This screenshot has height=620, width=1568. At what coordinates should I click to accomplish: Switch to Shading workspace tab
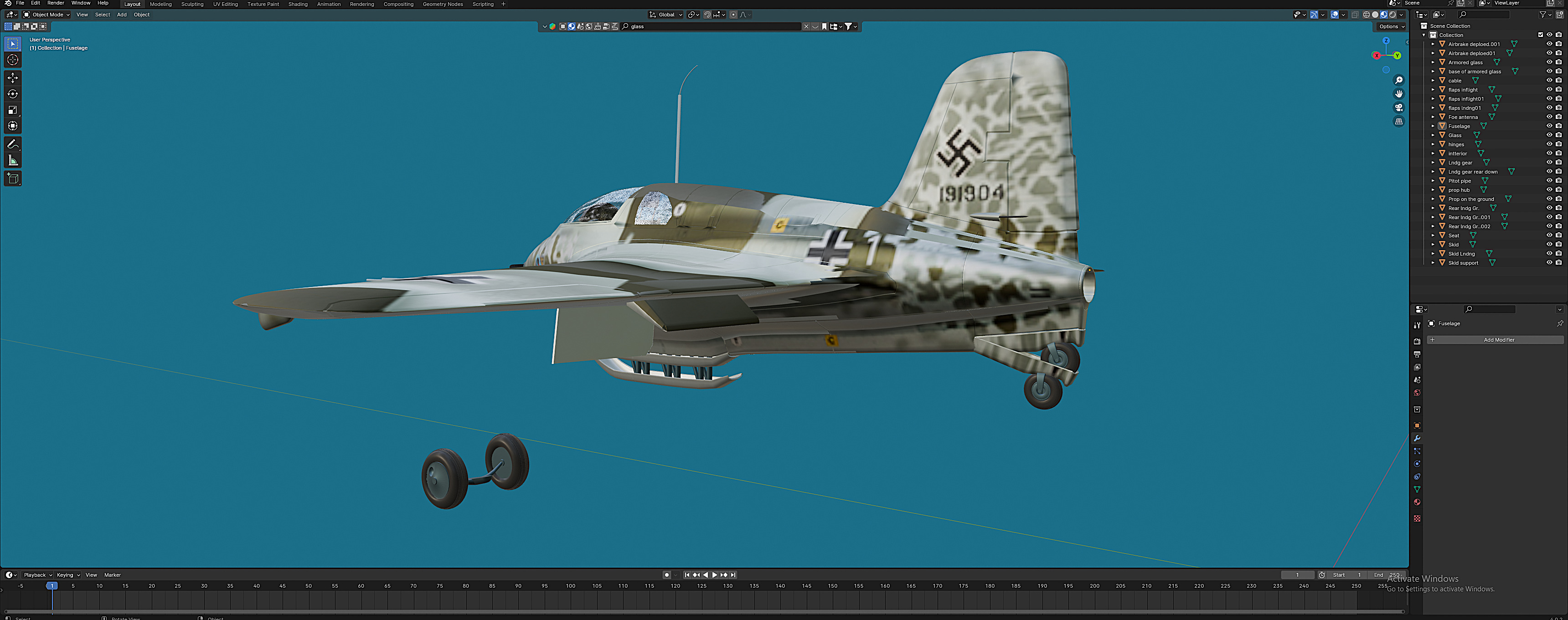[x=298, y=4]
